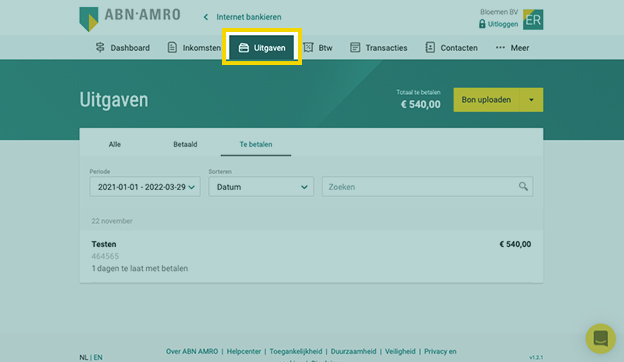Expand the Bon uploaden dropdown arrow
This screenshot has width=624, height=362.
point(531,100)
